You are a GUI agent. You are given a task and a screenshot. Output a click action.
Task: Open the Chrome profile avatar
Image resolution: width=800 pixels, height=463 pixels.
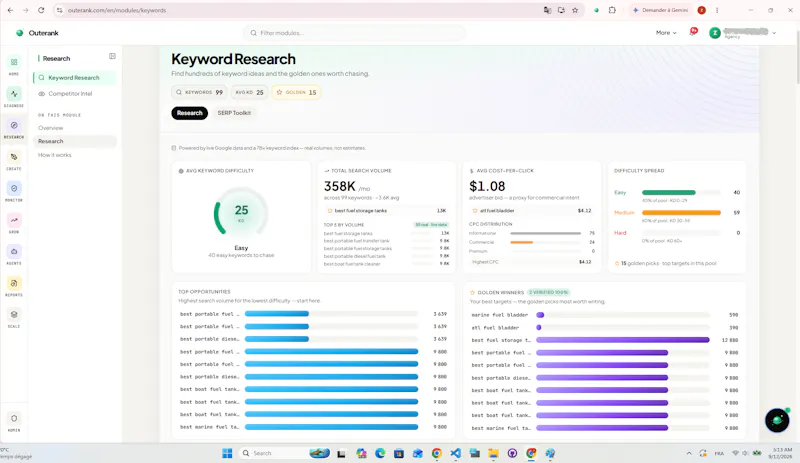click(702, 10)
